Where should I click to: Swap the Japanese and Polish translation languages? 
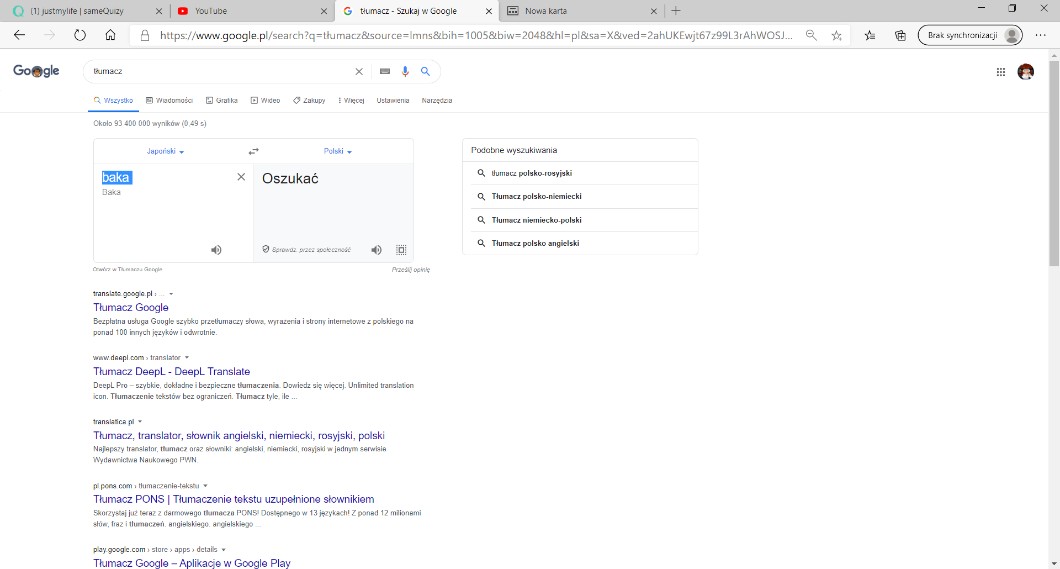[x=254, y=151]
